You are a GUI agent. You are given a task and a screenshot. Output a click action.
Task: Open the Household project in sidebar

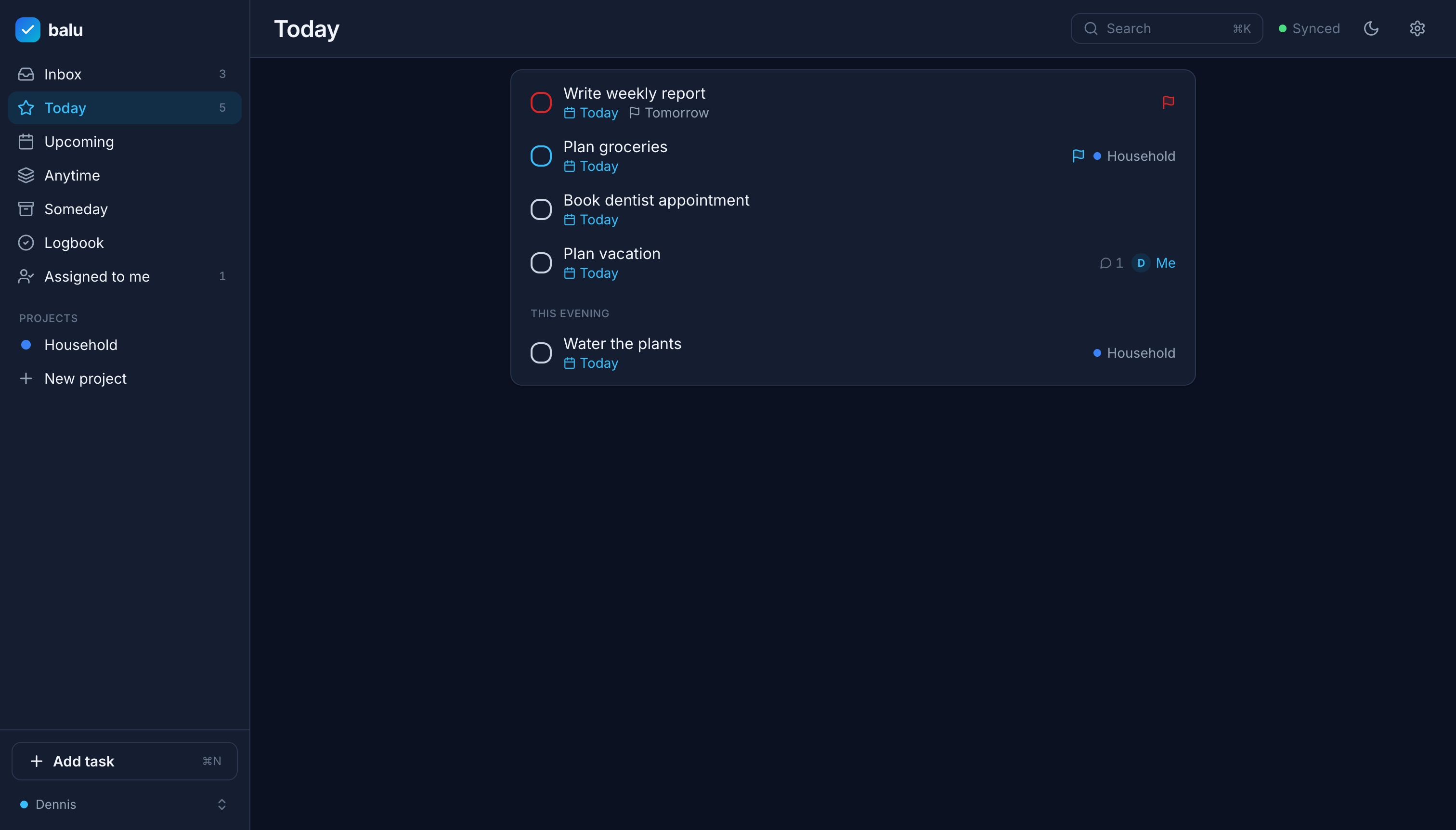click(124, 344)
